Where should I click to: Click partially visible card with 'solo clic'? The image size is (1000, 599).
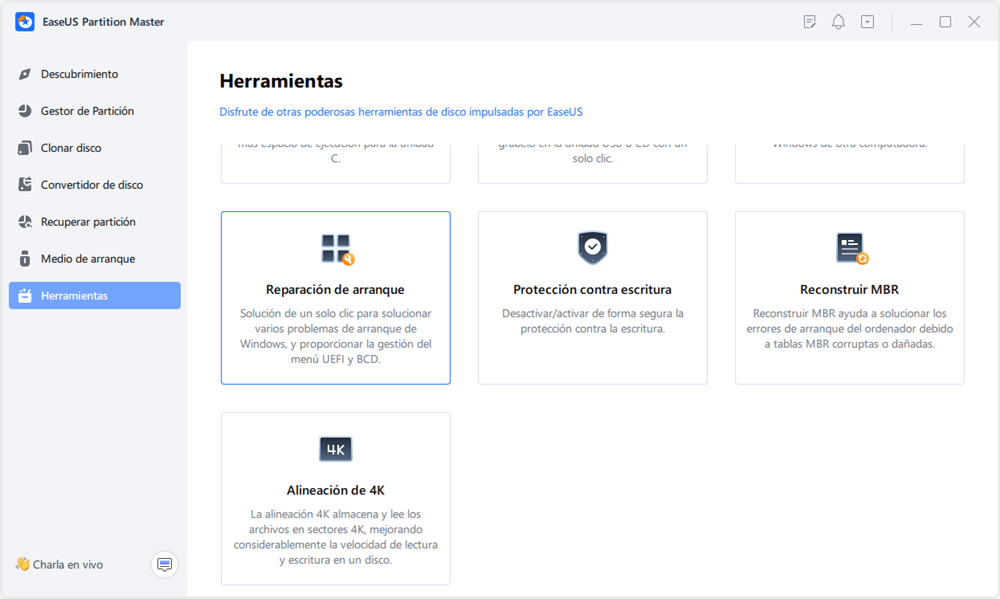tap(592, 164)
